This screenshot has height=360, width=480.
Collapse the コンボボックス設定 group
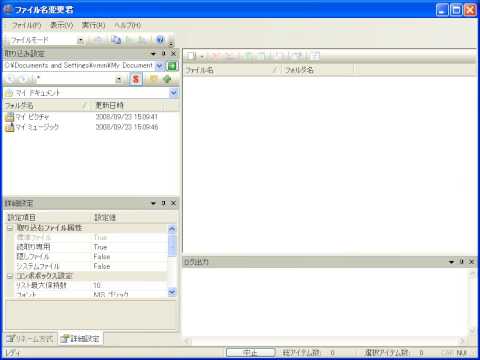click(x=10, y=276)
